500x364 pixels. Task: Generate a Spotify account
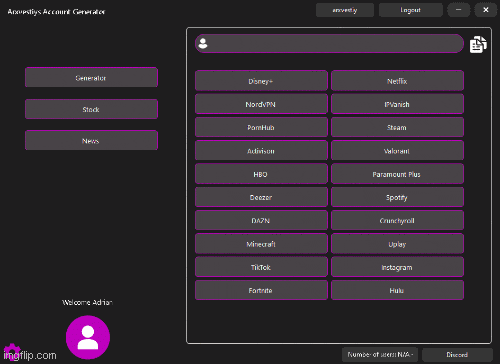(397, 197)
